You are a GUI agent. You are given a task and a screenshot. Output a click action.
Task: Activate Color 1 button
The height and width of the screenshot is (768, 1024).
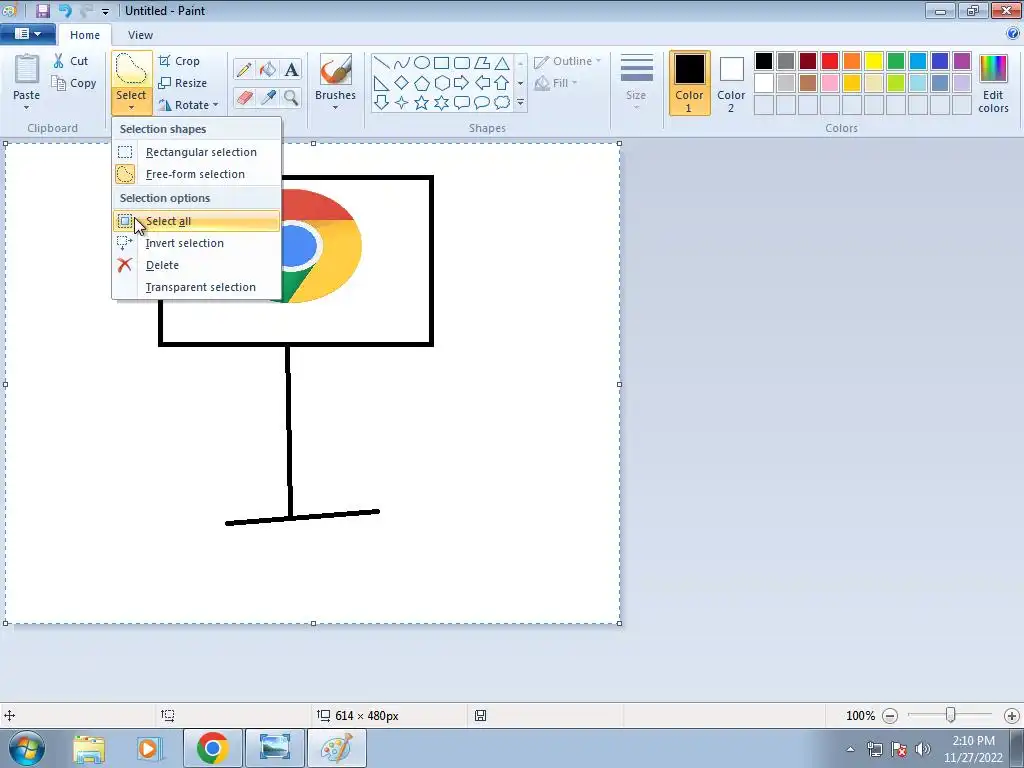(x=690, y=83)
